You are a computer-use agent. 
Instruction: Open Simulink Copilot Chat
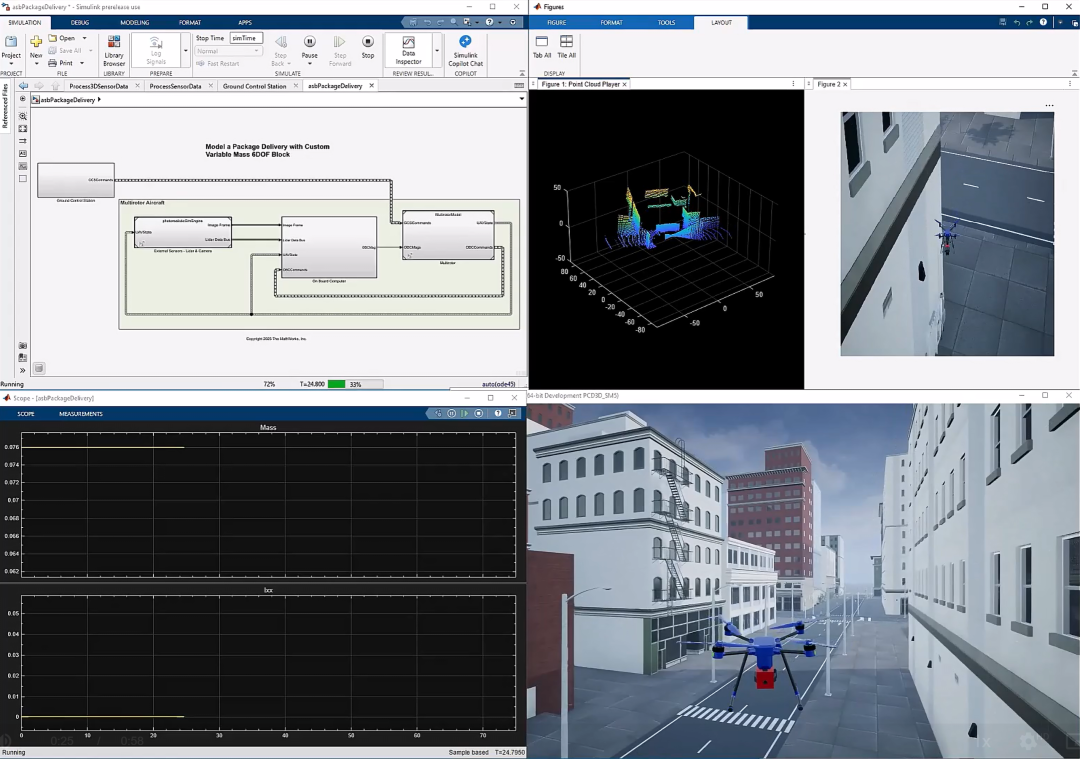click(466, 50)
